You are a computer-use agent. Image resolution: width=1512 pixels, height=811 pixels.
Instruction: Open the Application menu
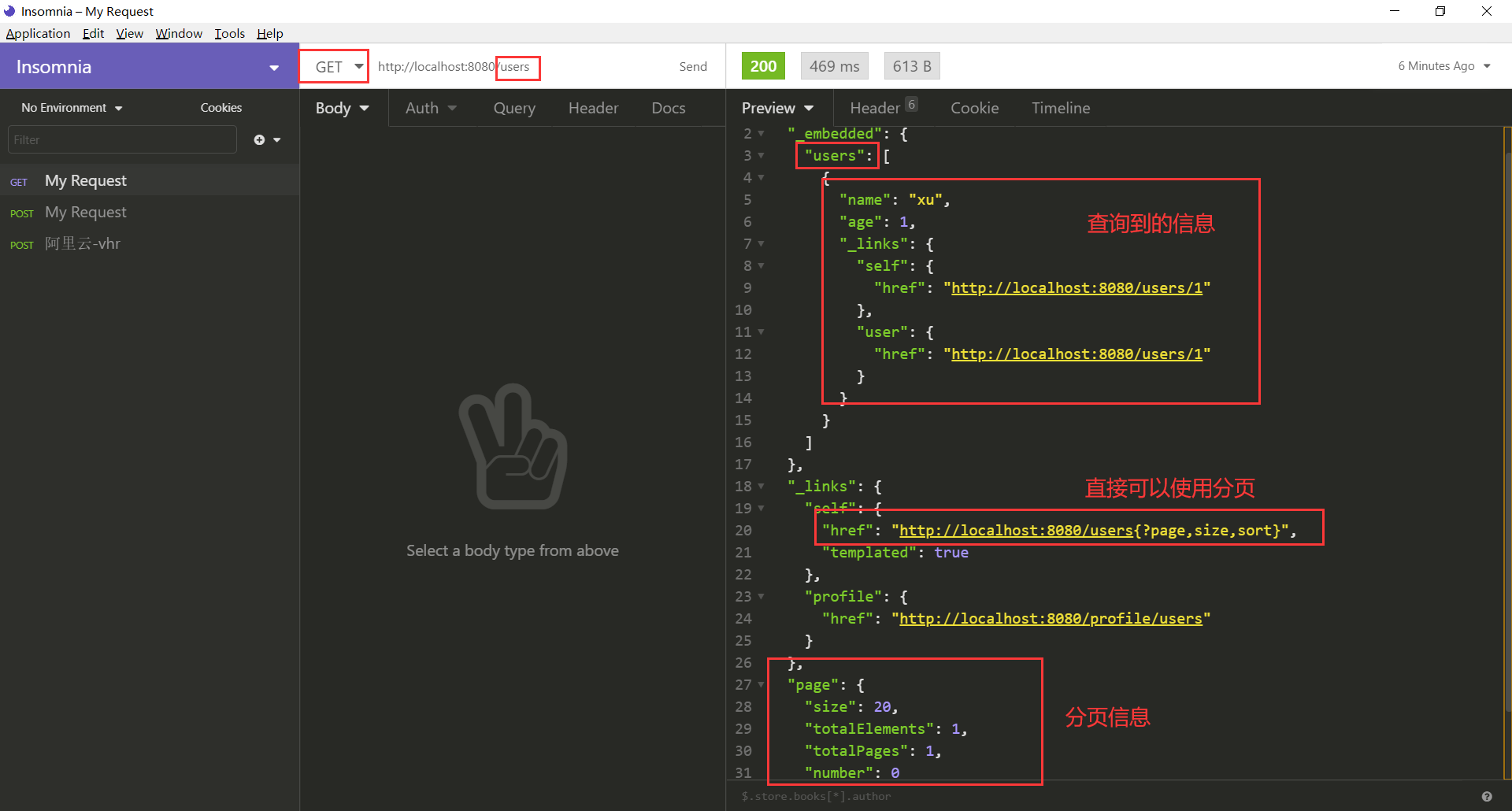(38, 33)
